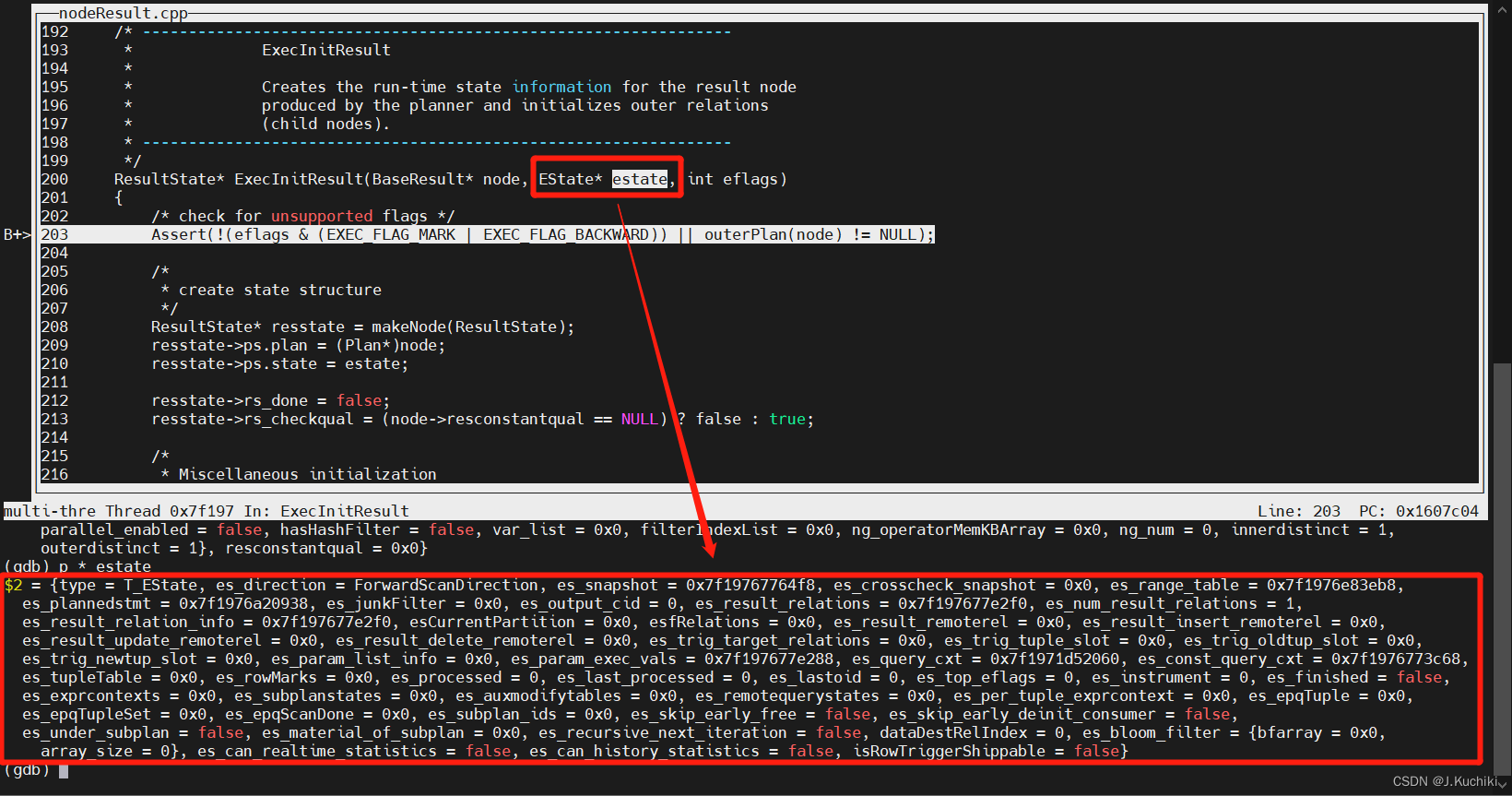Viewport: 1512px width, 796px height.
Task: Click 'es_plannedstmt = 0x7f1976a20938' in output
Action: click(x=165, y=603)
